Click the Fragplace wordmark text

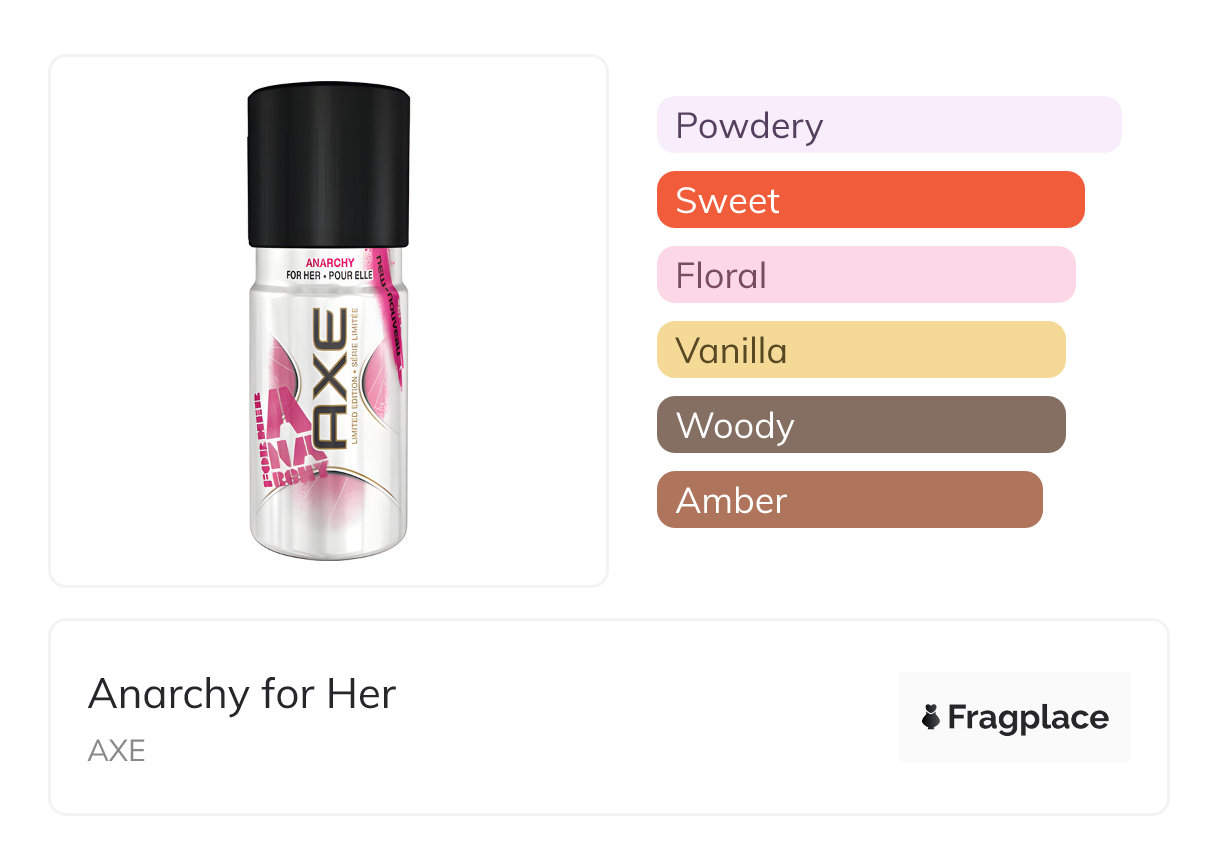click(x=1028, y=717)
